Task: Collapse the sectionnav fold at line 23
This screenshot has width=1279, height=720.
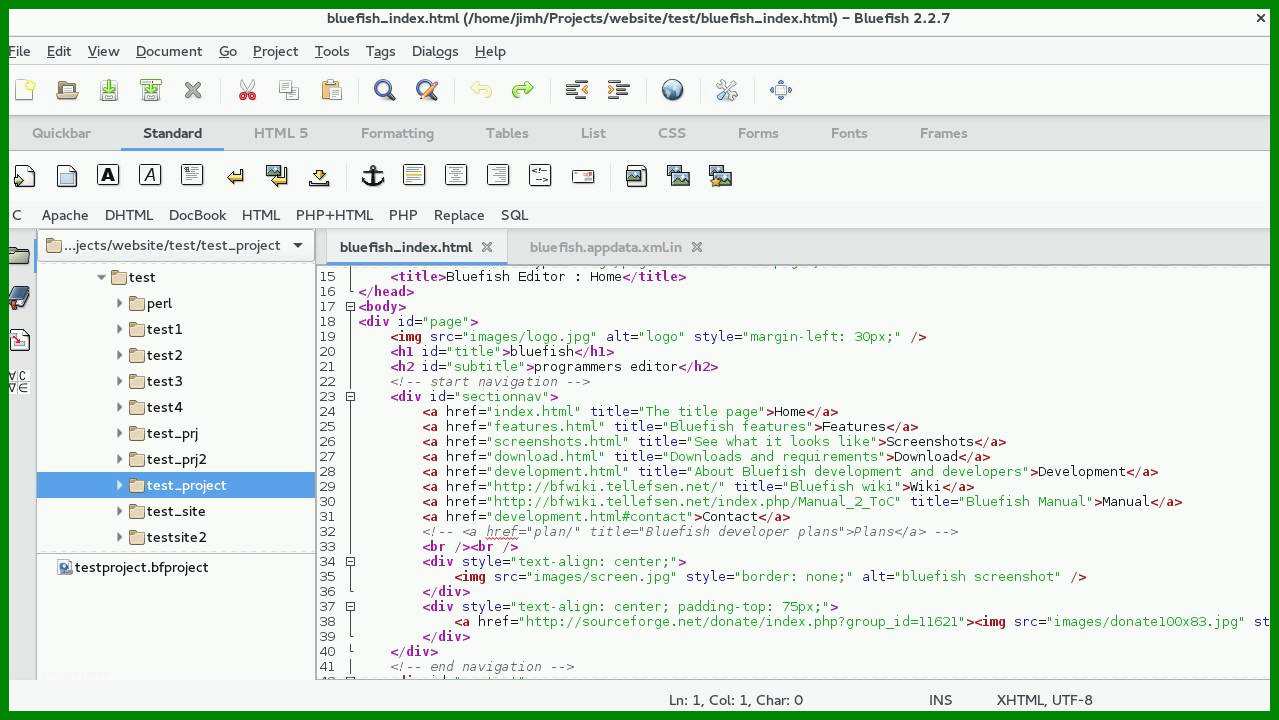Action: tap(350, 397)
